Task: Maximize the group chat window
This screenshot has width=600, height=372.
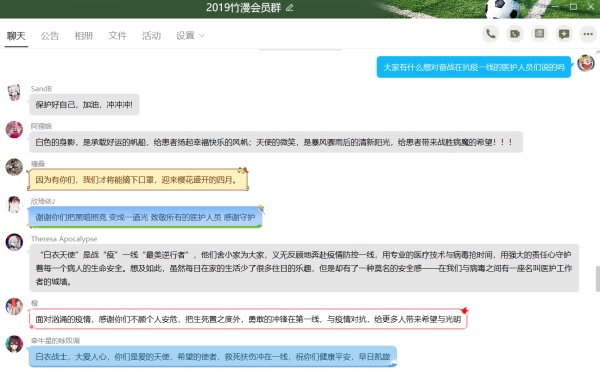Action: 573,7
